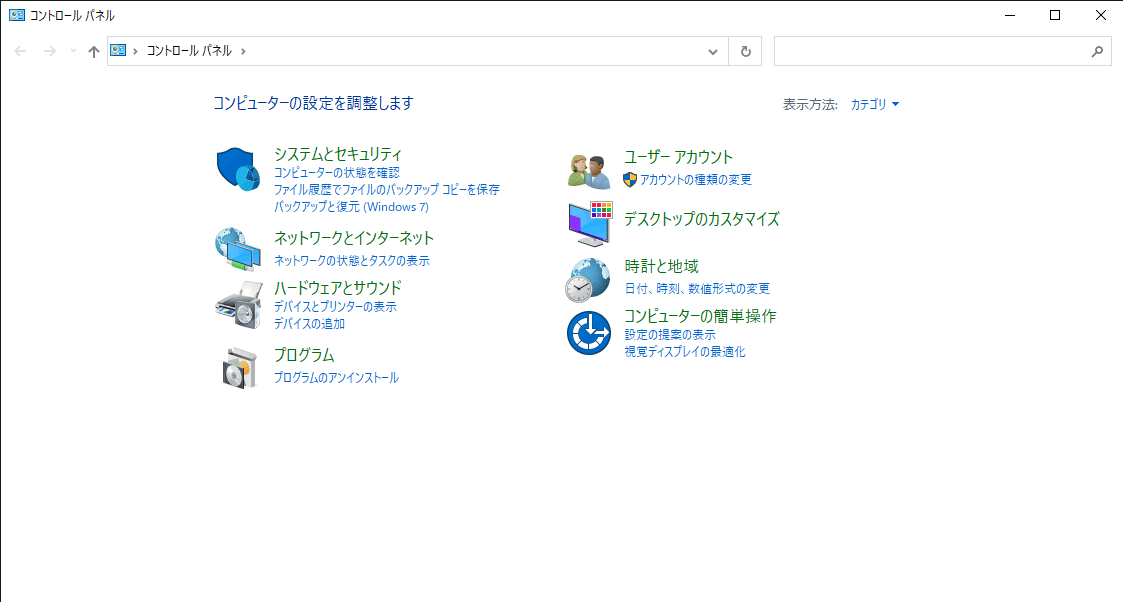Viewport: 1123px width, 602px height.
Task: Open バックアップと復元 (Windows 7) link
Action: click(351, 207)
